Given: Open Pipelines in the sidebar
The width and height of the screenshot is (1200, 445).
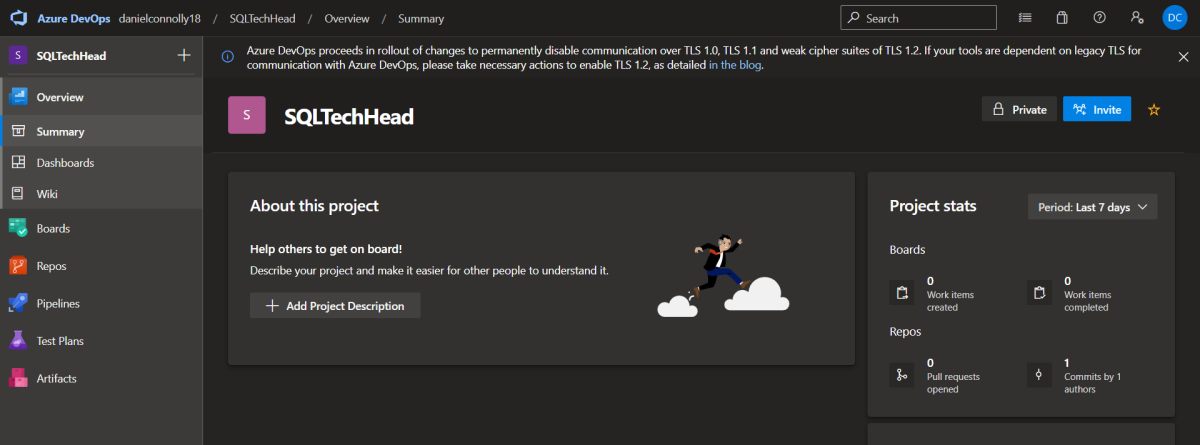Looking at the screenshot, I should [x=101, y=303].
